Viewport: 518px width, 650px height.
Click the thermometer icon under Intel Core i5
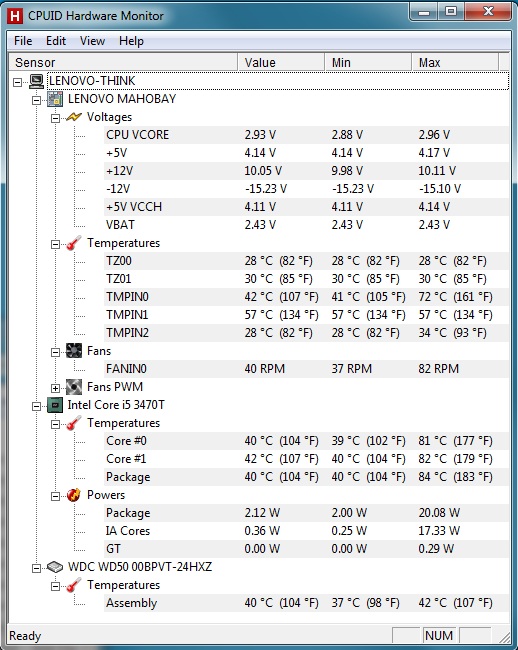pyautogui.click(x=74, y=423)
